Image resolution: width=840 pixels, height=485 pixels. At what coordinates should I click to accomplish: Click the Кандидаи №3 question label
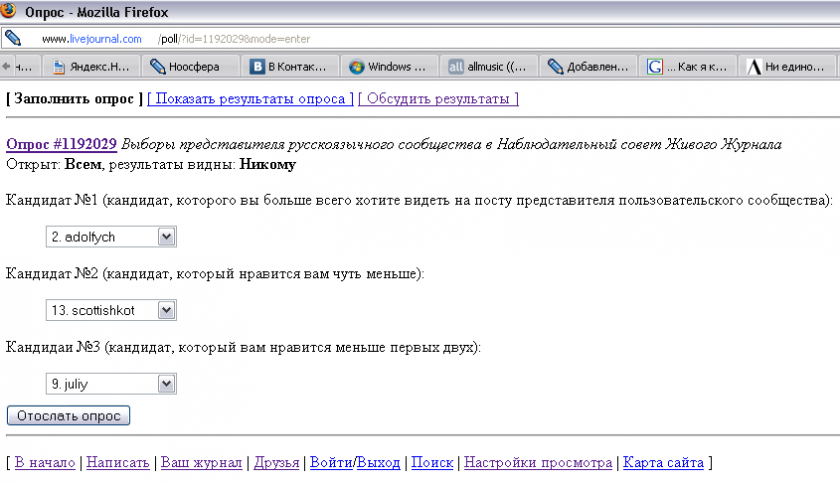[243, 347]
